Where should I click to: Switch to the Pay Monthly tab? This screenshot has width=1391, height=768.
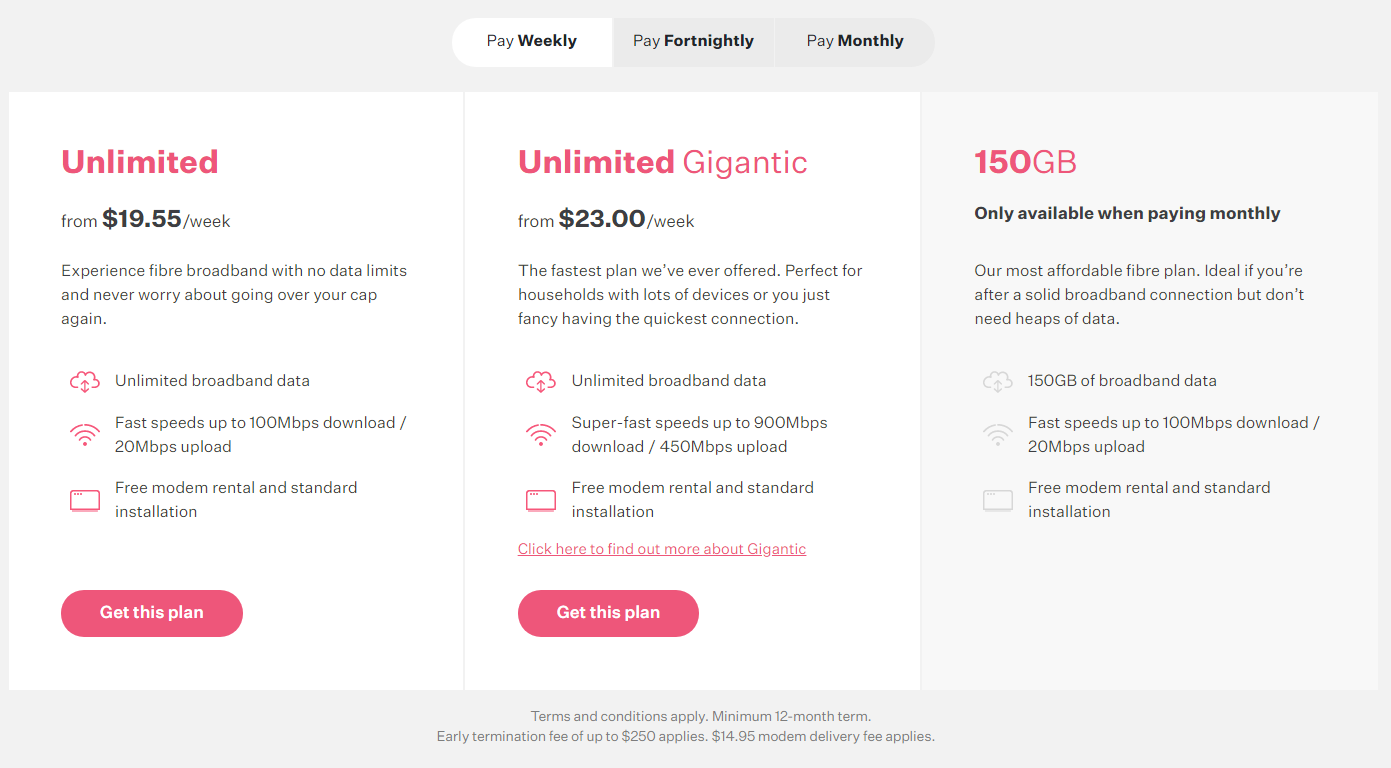pos(854,41)
